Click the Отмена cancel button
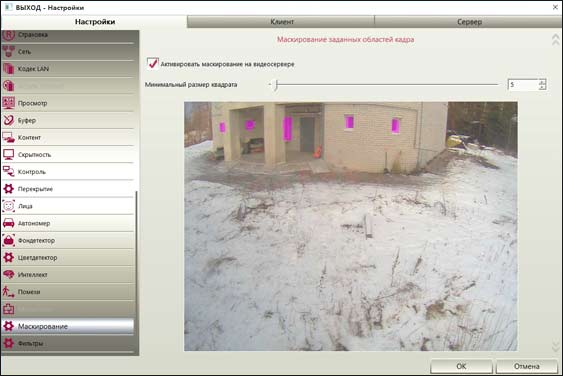This screenshot has width=563, height=376. (x=526, y=366)
